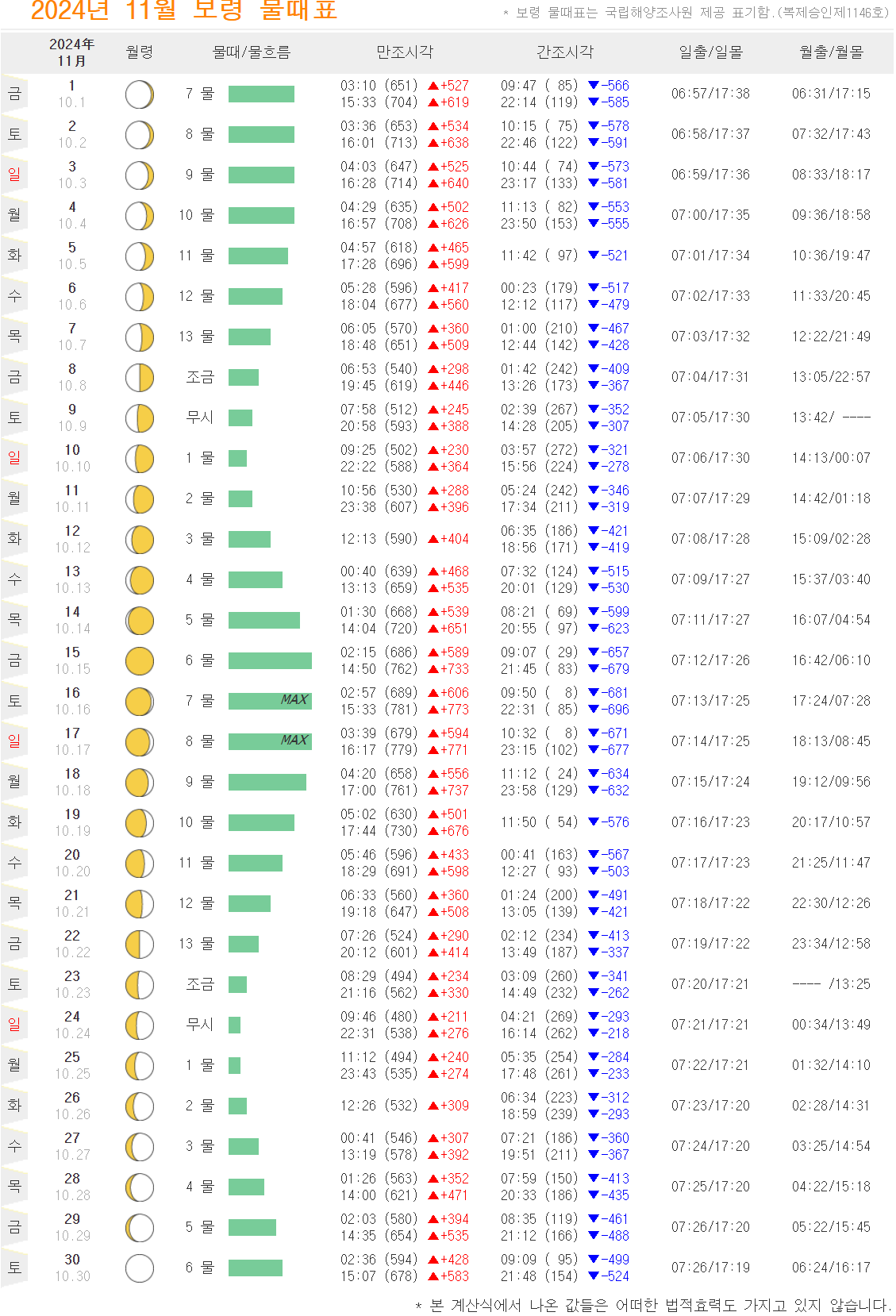Click the 국립해양조사원 source note at the top
Image resolution: width=896 pixels, height=1316 pixels.
click(x=697, y=13)
